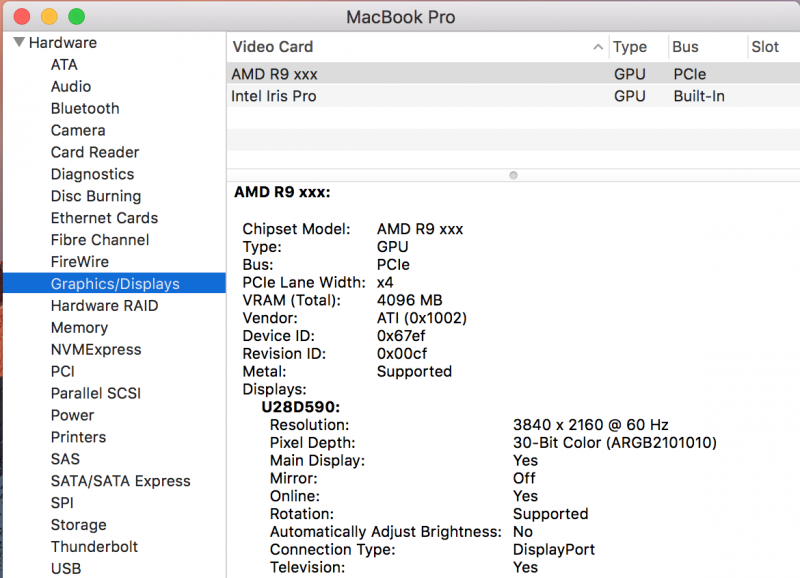The width and height of the screenshot is (800, 578).
Task: Click the Rotation value Supported
Action: (551, 514)
